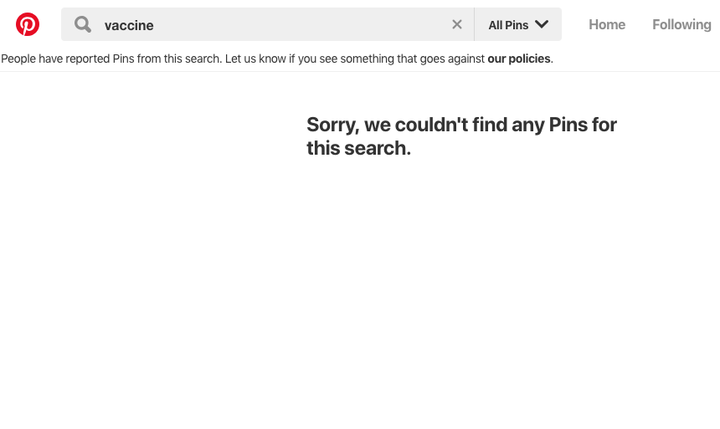This screenshot has width=720, height=429.
Task: Click the "Sorry, we couldn't find any Pins" heading
Action: (x=461, y=136)
